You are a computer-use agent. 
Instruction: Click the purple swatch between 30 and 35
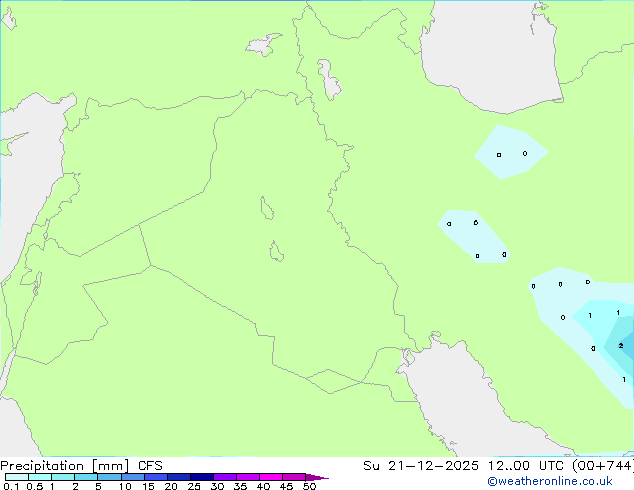tap(225, 477)
